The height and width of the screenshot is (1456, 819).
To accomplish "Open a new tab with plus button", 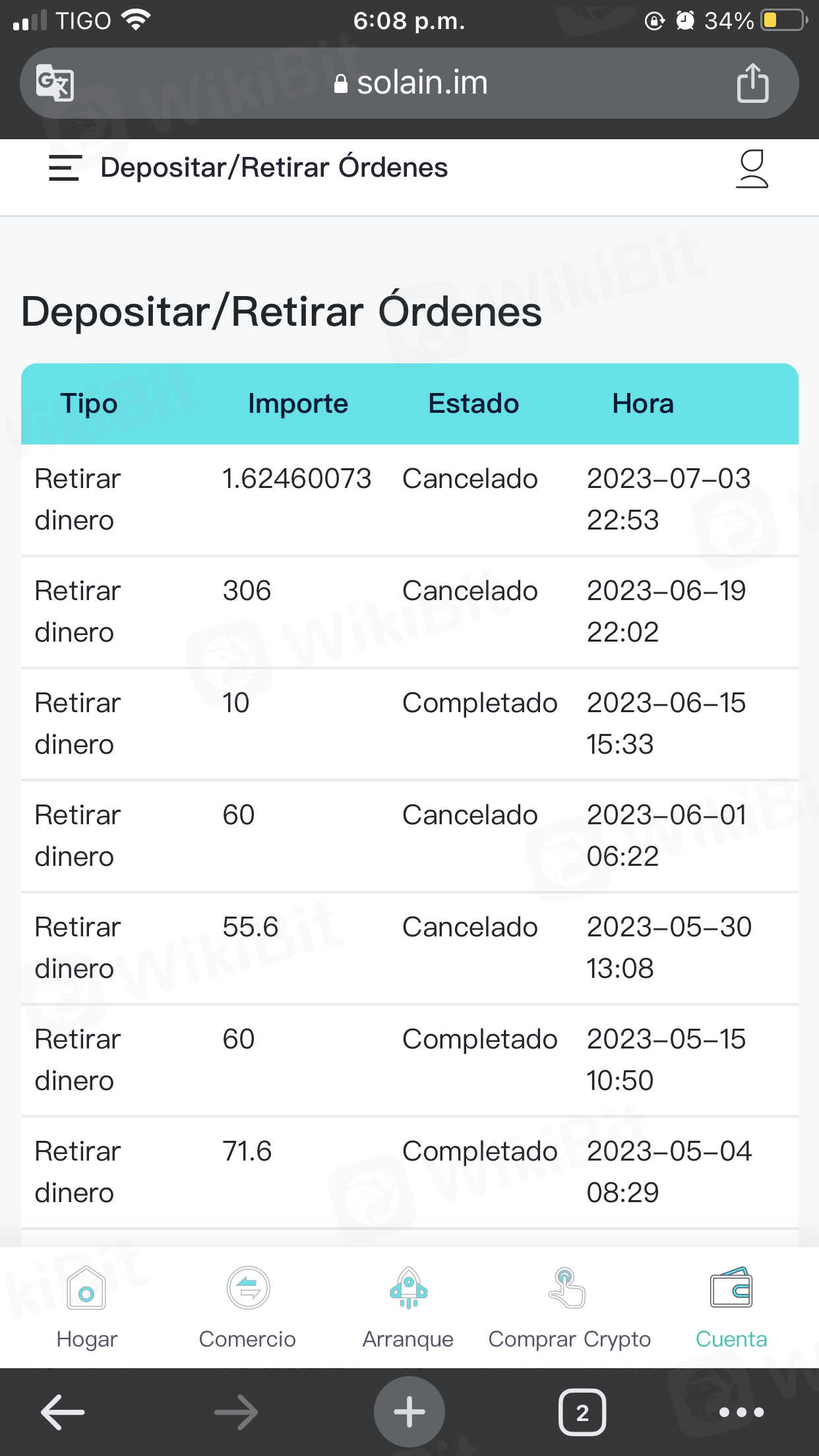I will pos(409,1412).
